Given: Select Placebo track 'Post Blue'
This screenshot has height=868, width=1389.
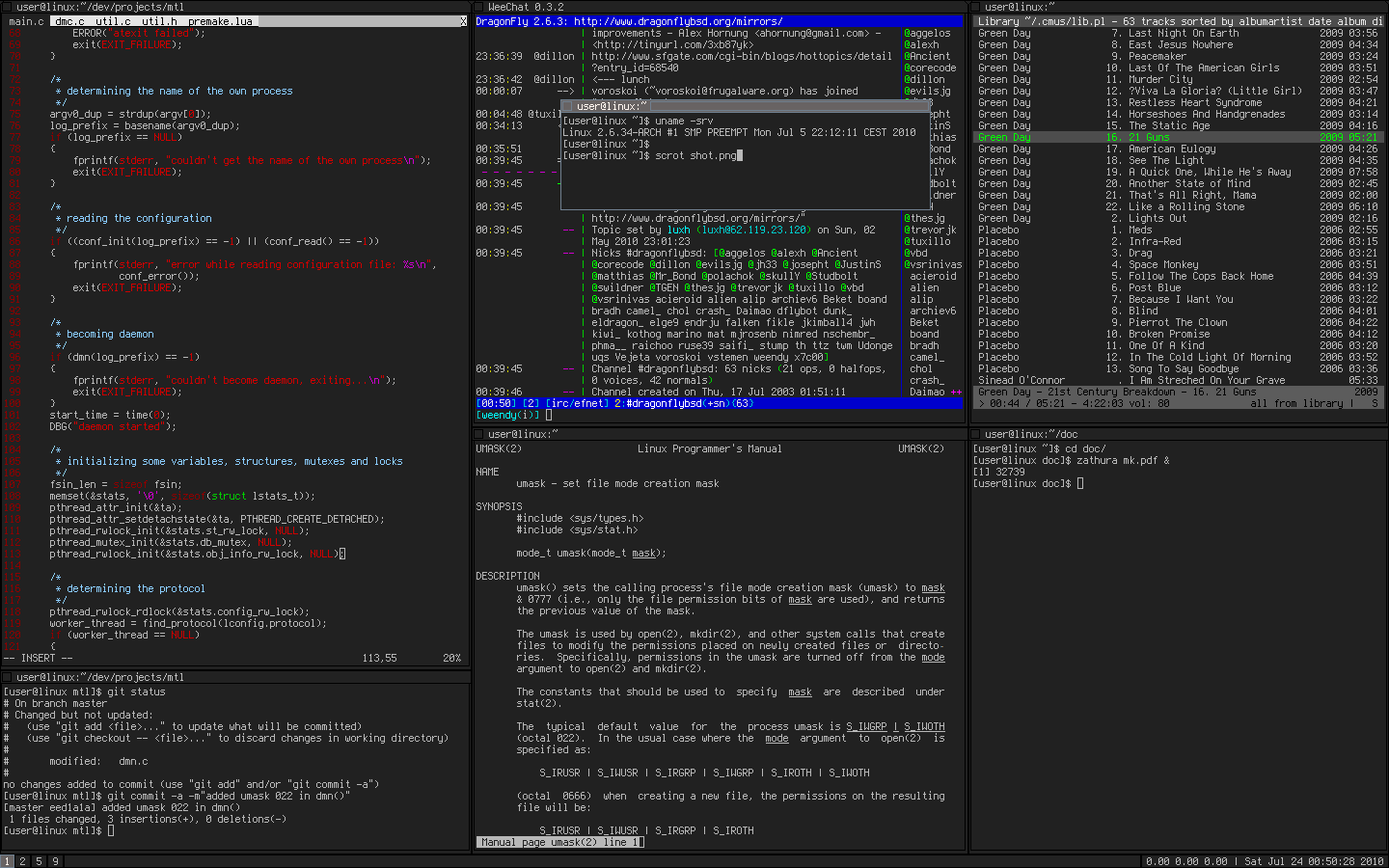Looking at the screenshot, I should click(x=1155, y=287).
